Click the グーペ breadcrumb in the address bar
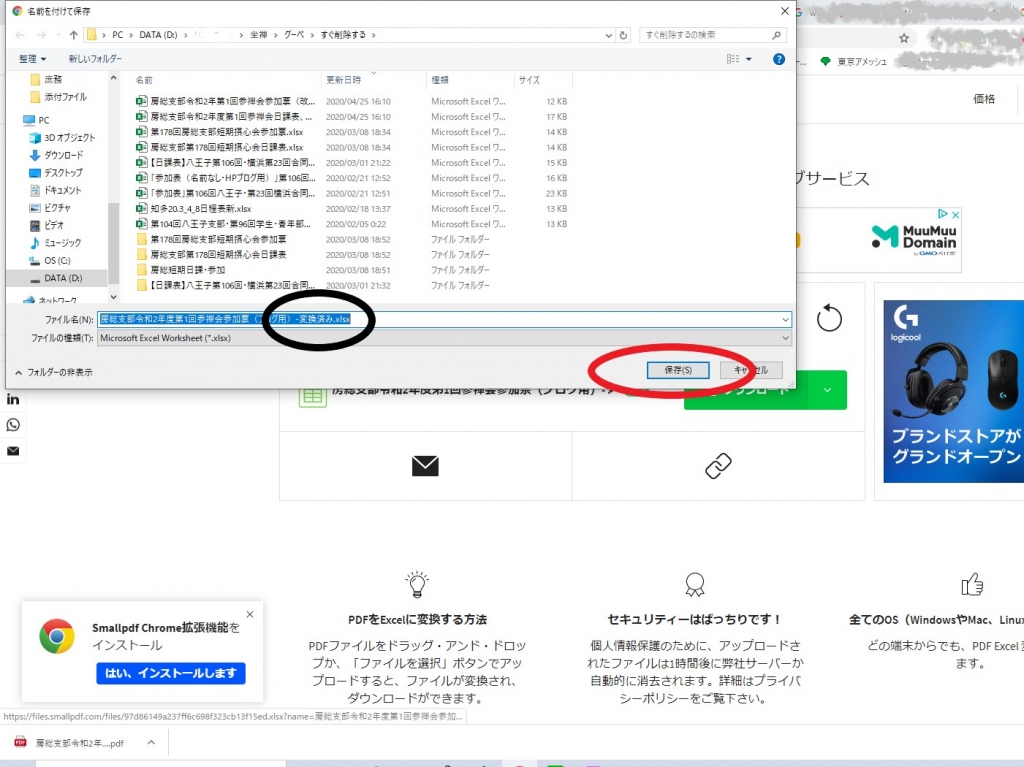1024x767 pixels. pyautogui.click(x=294, y=35)
